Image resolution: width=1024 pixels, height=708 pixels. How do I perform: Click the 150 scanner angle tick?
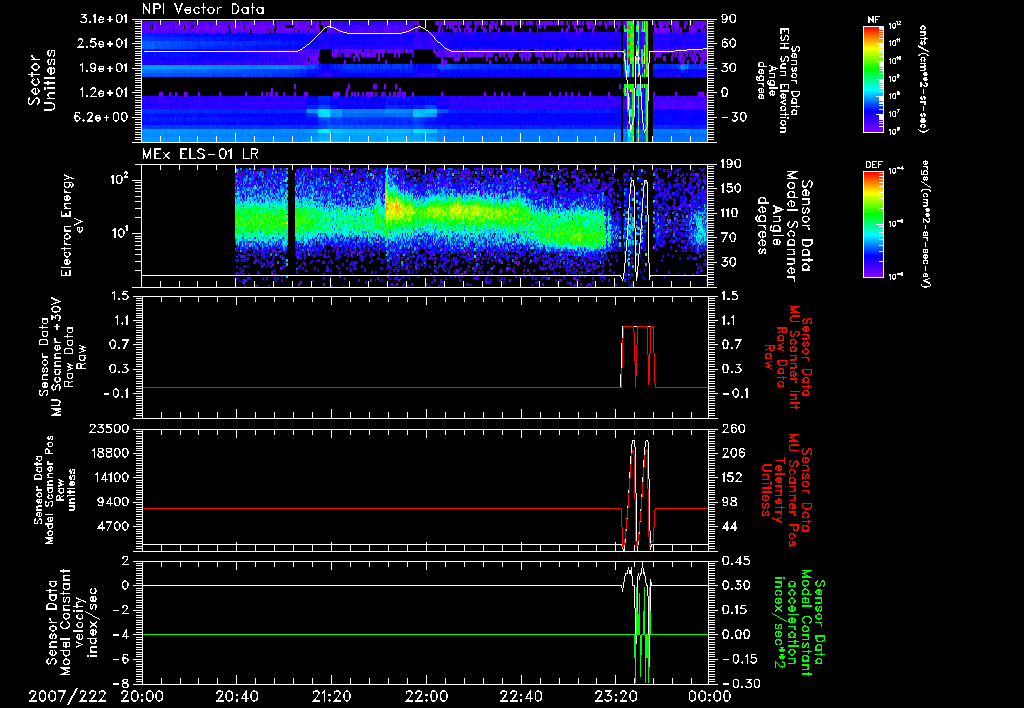[x=731, y=188]
